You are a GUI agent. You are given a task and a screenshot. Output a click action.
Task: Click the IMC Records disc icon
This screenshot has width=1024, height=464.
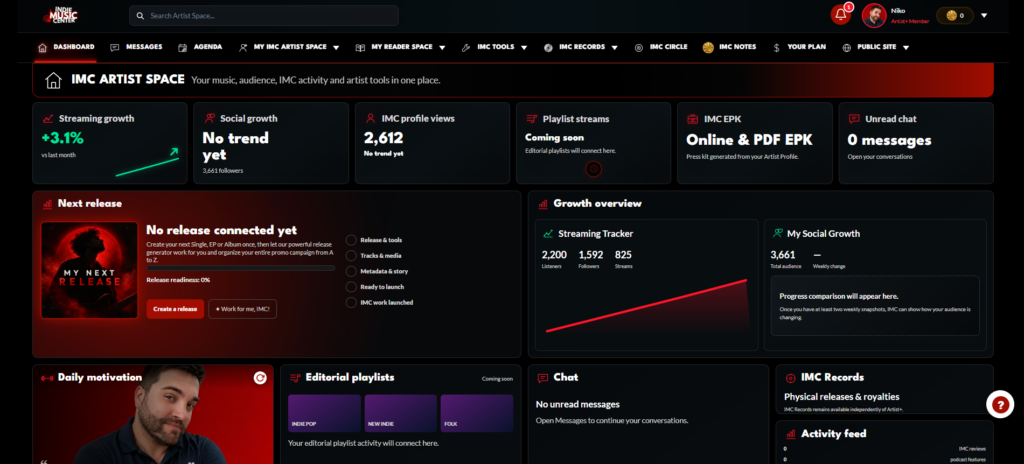click(548, 47)
